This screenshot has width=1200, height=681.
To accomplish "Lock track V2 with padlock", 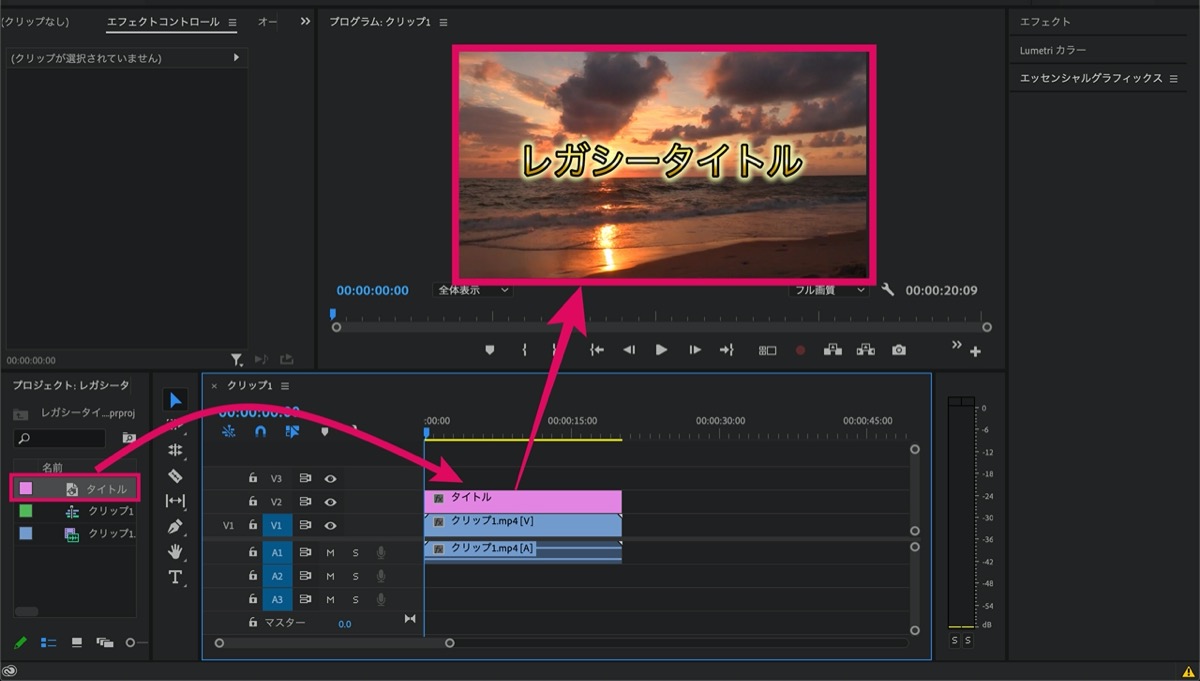I will (253, 502).
